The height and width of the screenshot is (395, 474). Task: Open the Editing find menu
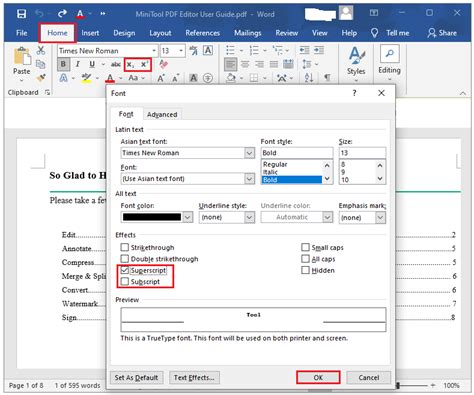tap(389, 63)
